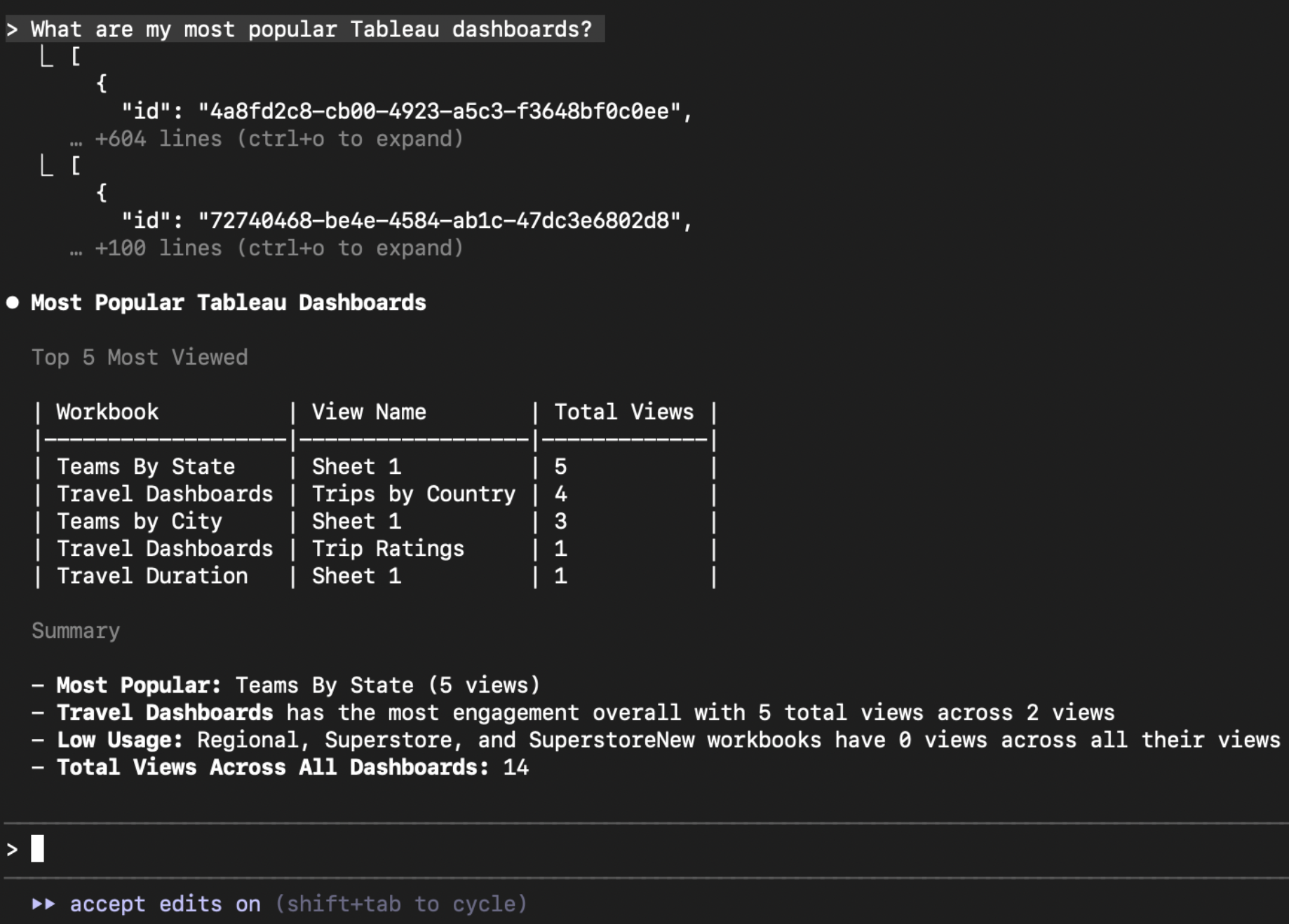Click the Top 5 Most Viewed subheading
The width and height of the screenshot is (1289, 924).
tap(140, 358)
